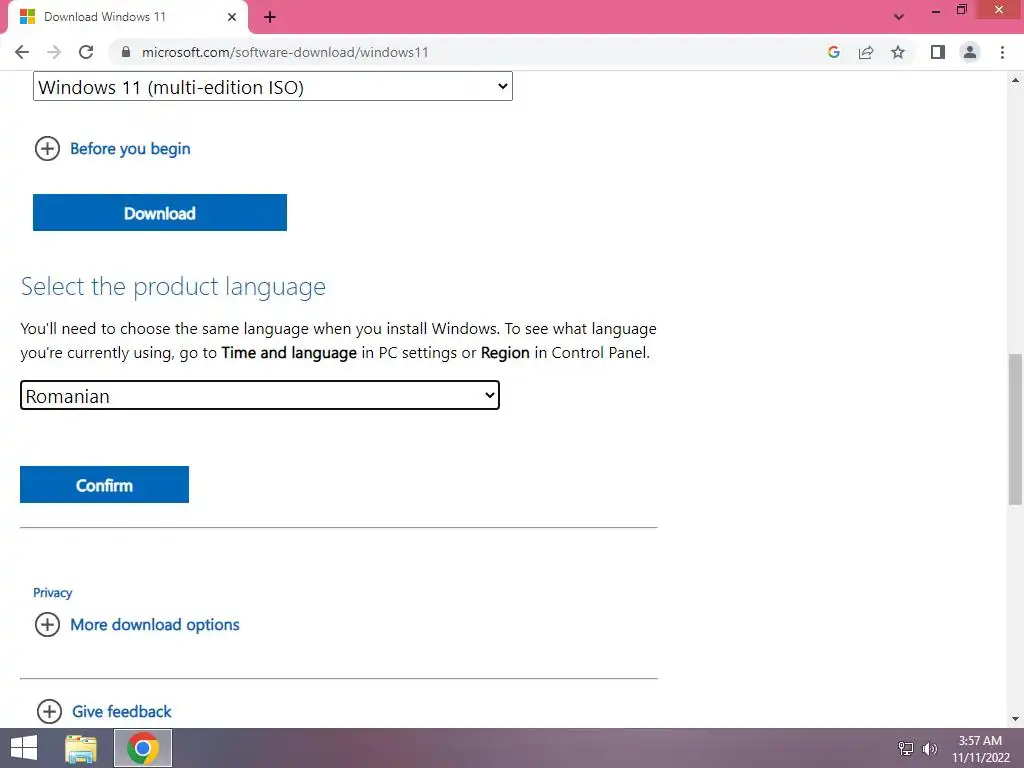Open Chrome's three-dot menu
1024x768 pixels.
click(x=1002, y=52)
